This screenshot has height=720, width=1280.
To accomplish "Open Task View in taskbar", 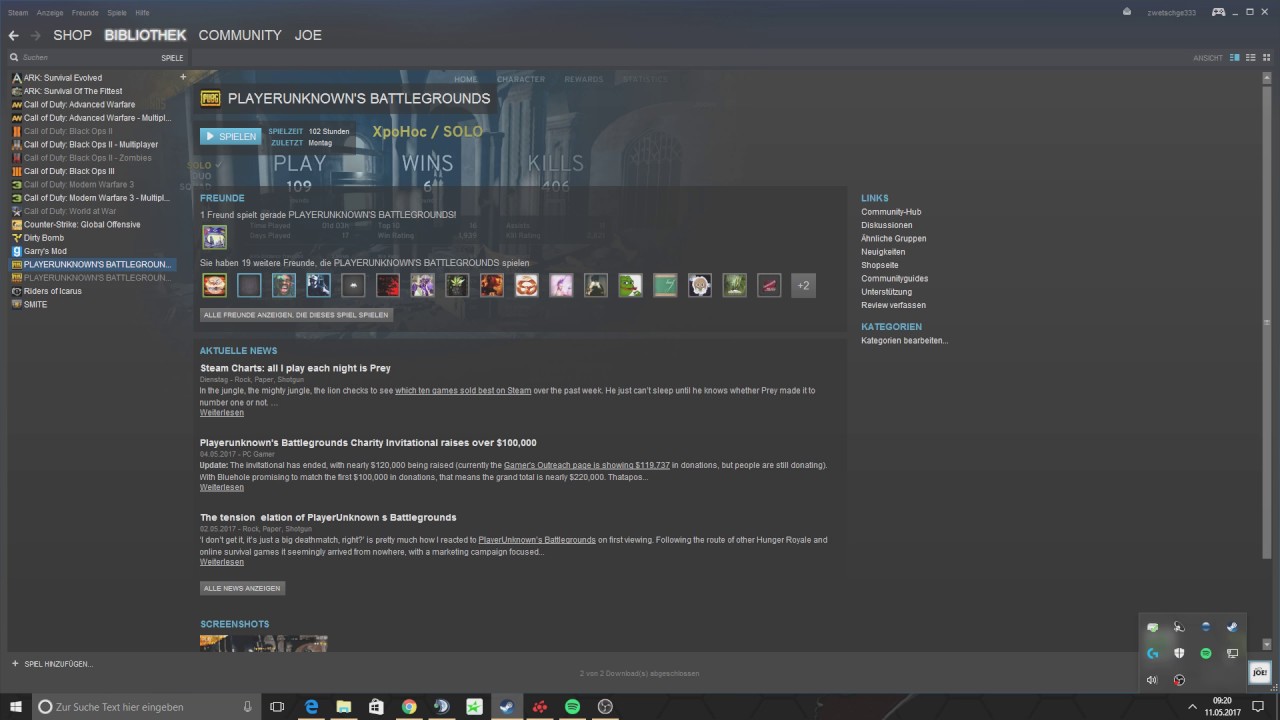I will point(277,707).
